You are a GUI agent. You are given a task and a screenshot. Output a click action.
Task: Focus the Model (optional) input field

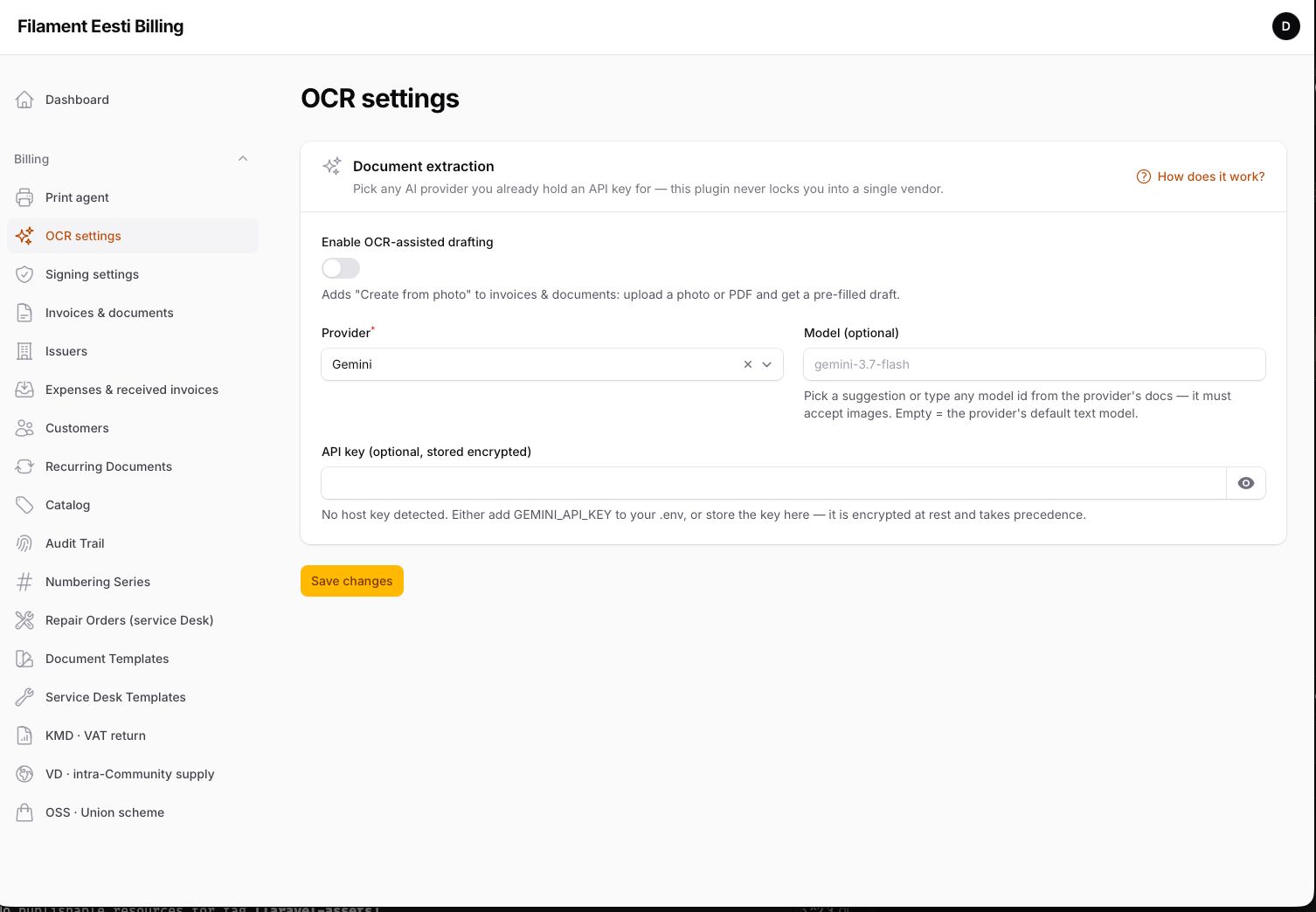pyautogui.click(x=1035, y=364)
